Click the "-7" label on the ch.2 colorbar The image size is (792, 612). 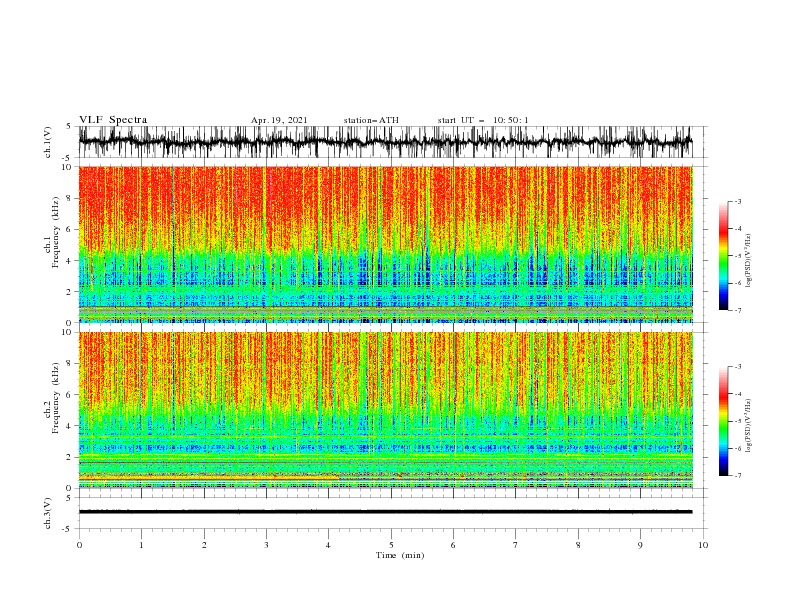click(737, 475)
